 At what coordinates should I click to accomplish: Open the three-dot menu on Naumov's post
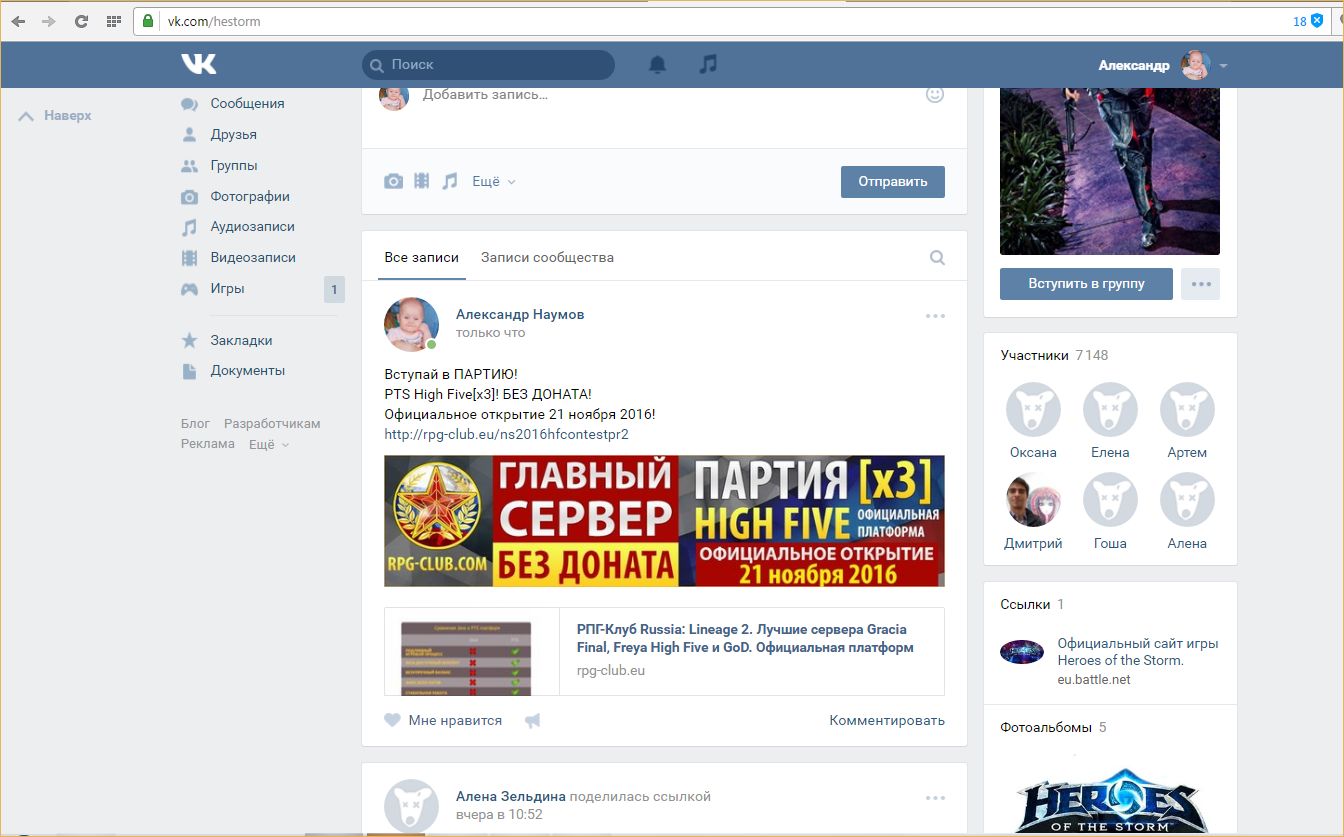coord(935,316)
